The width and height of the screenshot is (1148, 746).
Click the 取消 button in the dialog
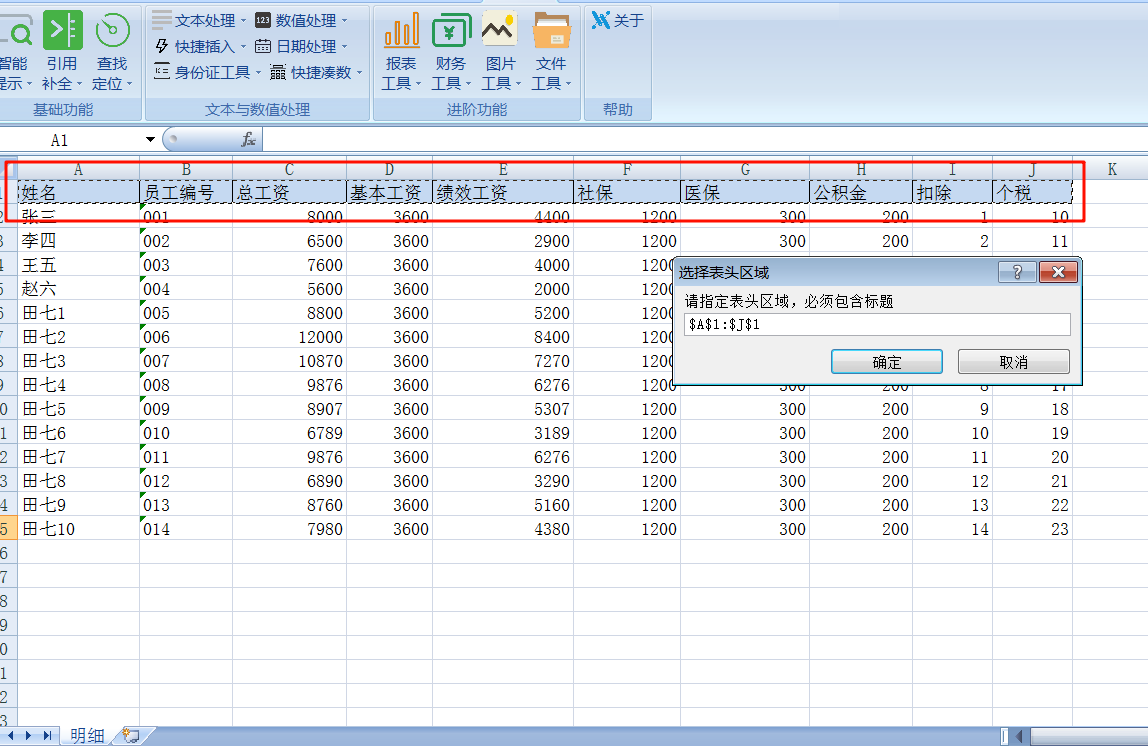click(1013, 362)
